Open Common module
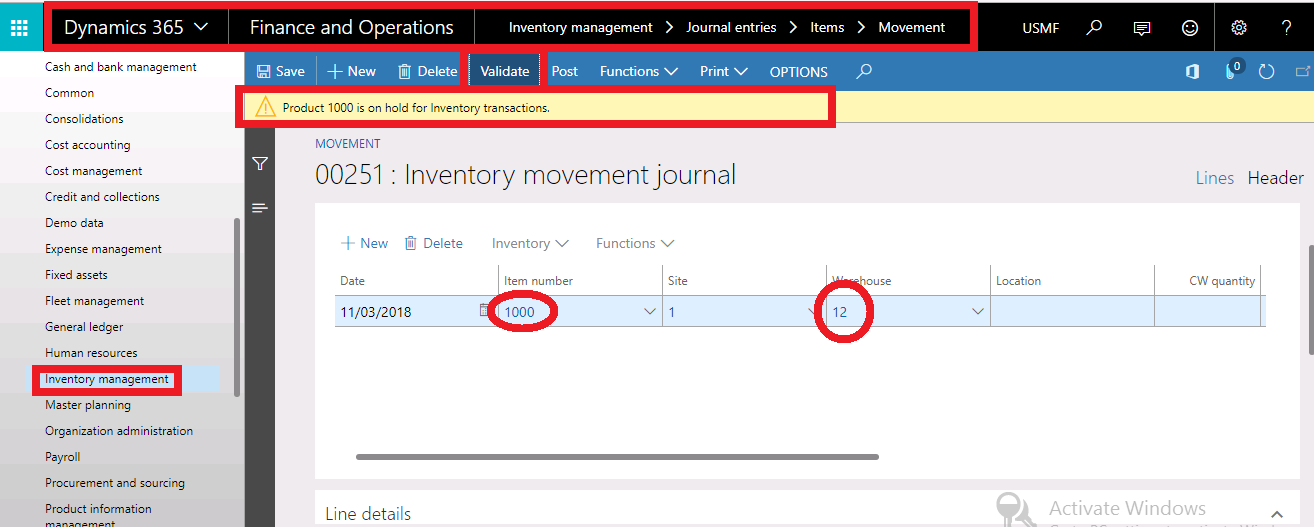The width and height of the screenshot is (1314, 527). [x=69, y=93]
